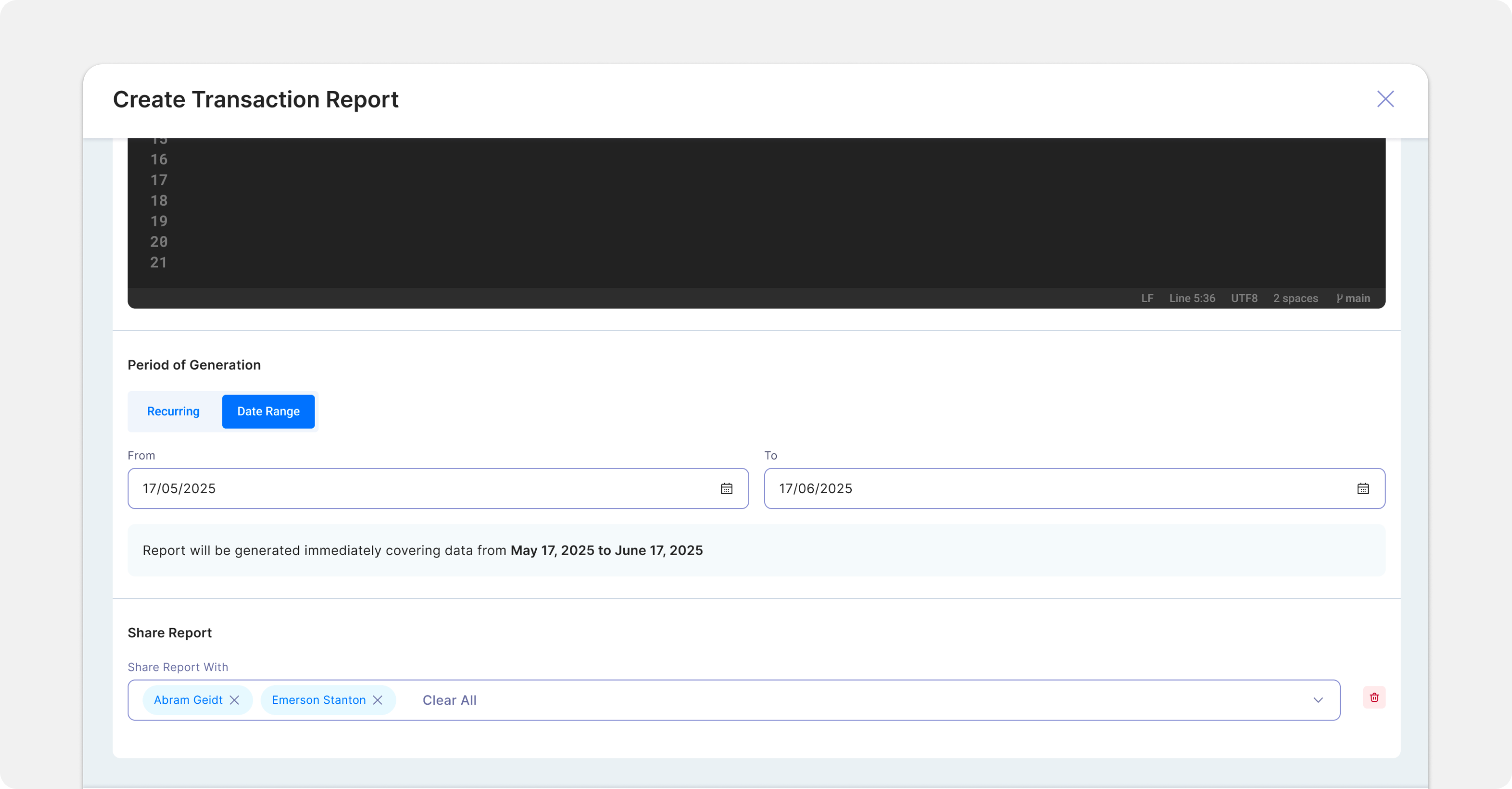Click the Abram Geidt chip
Image resolution: width=1512 pixels, height=789 pixels.
(188, 699)
